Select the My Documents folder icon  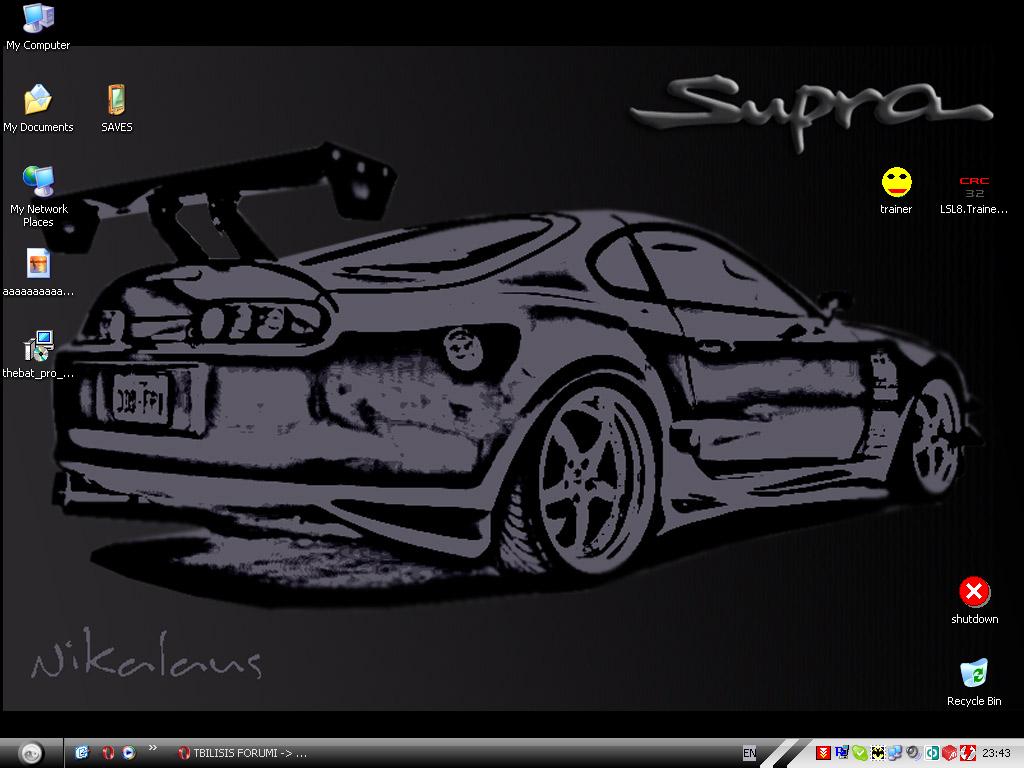[38, 108]
